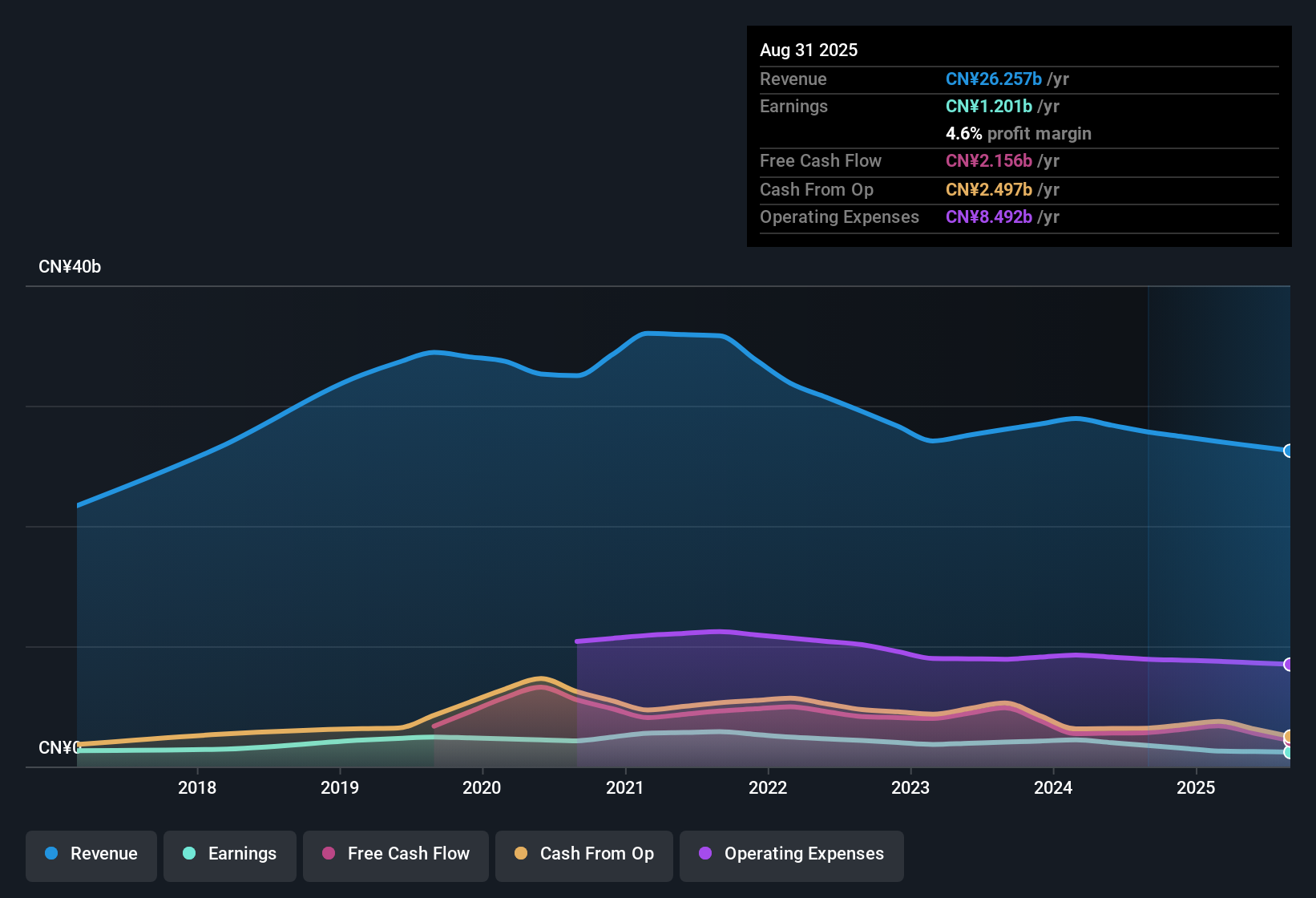Click the 2024 label on the time axis
1316x898 pixels.
[1053, 787]
